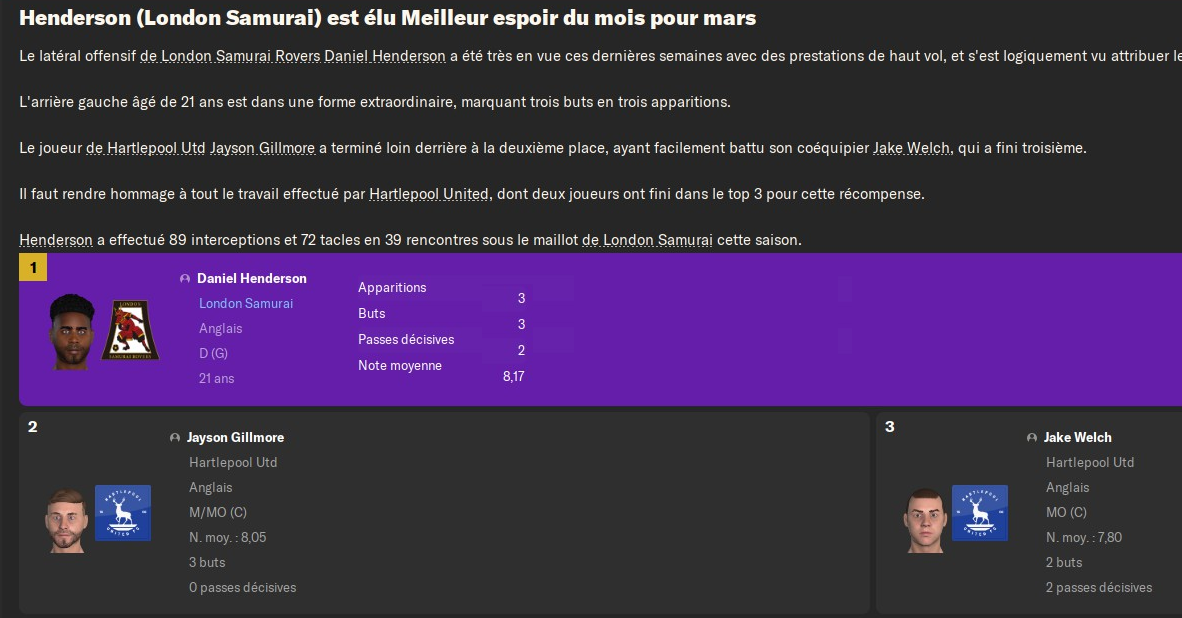Open Jayson Gillmore's face portrait

point(66,519)
